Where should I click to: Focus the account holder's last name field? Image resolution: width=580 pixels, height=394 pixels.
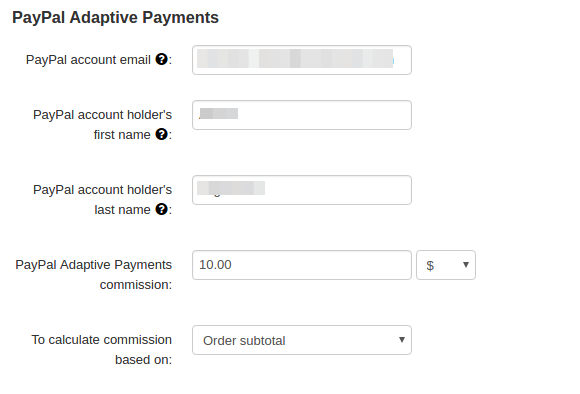pos(302,190)
